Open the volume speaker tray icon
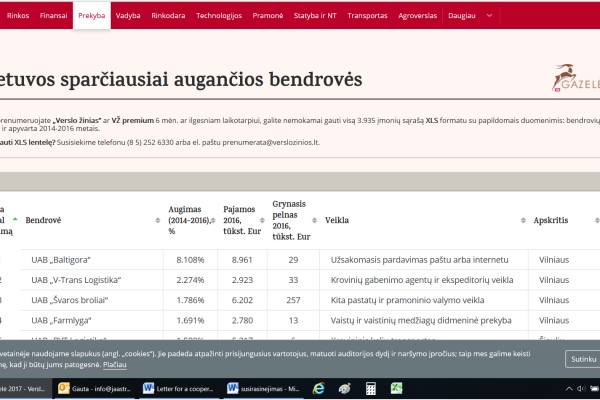600x400 pixels. coord(581,389)
